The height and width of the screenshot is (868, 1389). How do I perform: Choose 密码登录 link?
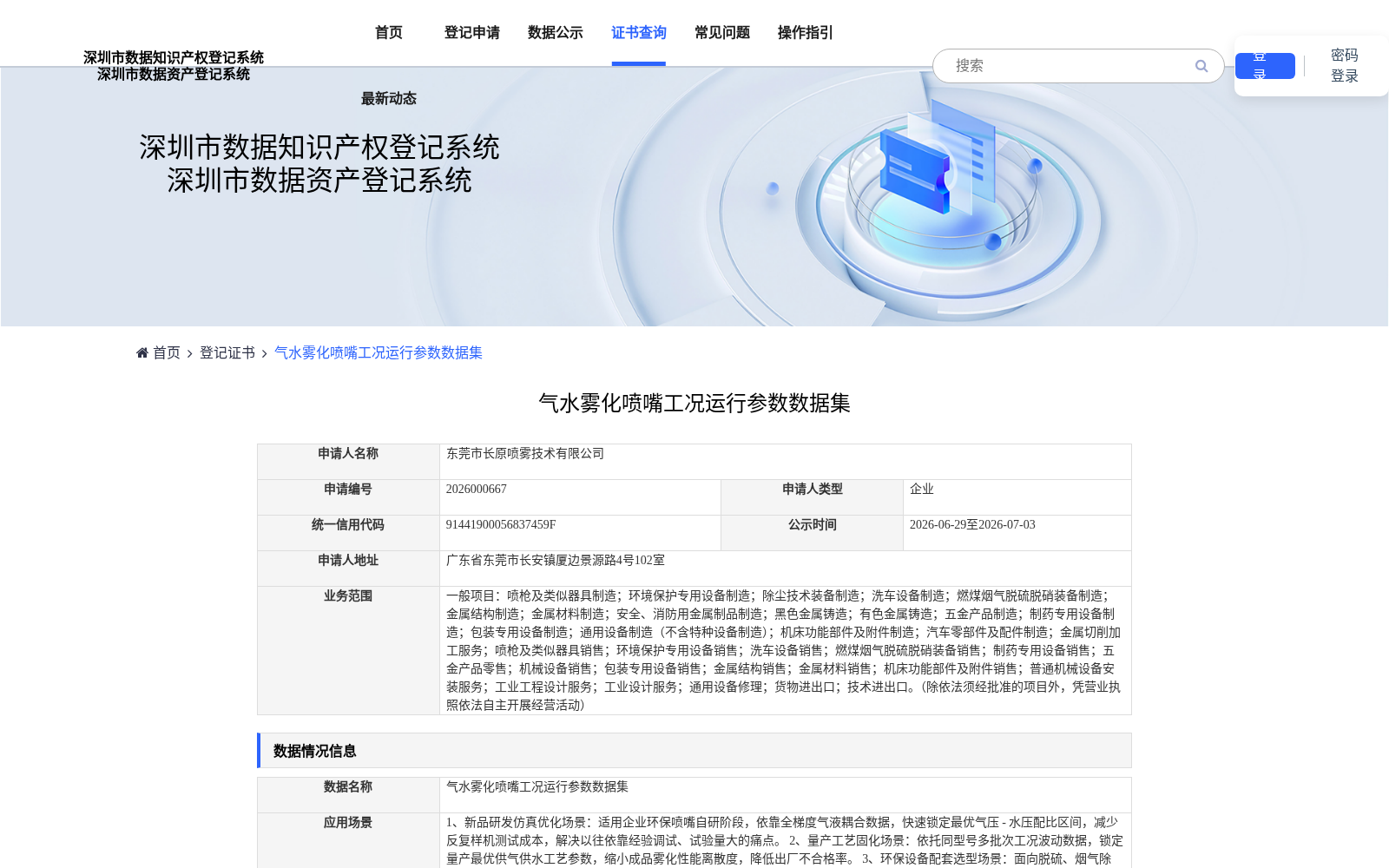1345,66
